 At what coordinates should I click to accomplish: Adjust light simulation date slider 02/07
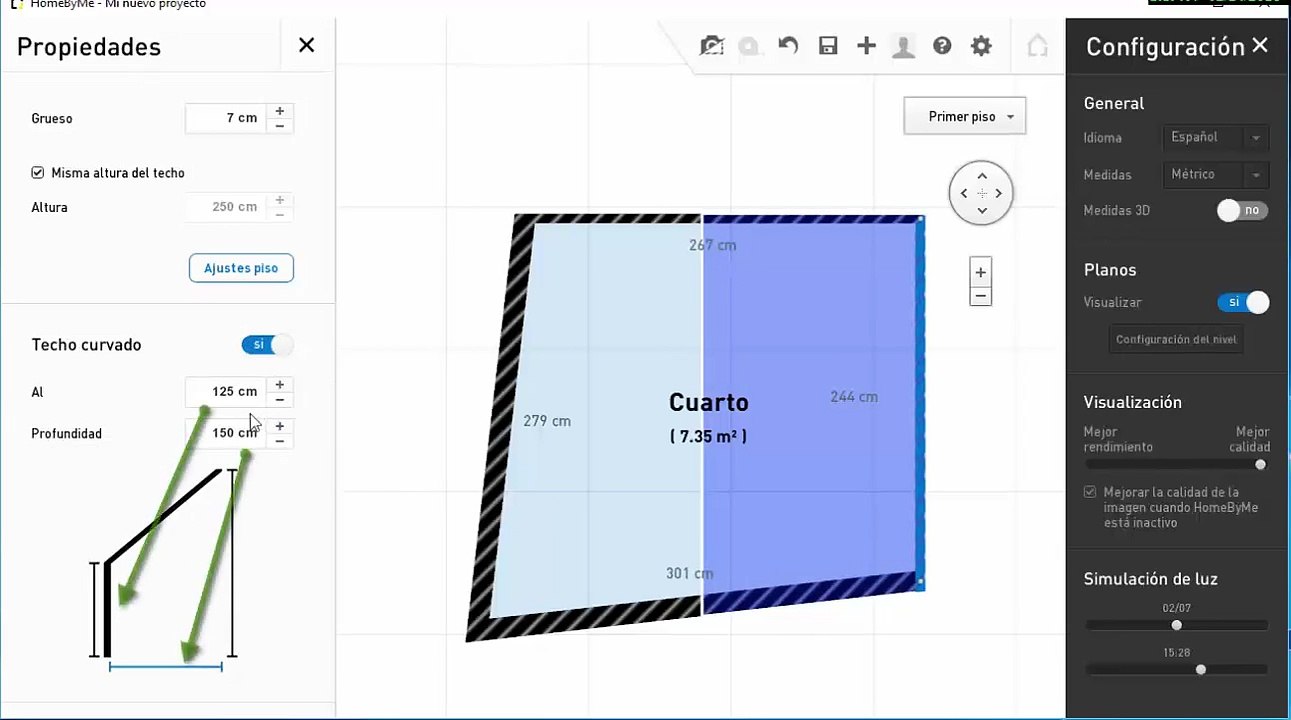coord(1176,625)
